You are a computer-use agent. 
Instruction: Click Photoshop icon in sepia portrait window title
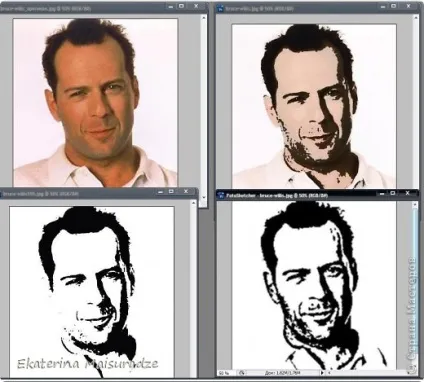click(220, 9)
